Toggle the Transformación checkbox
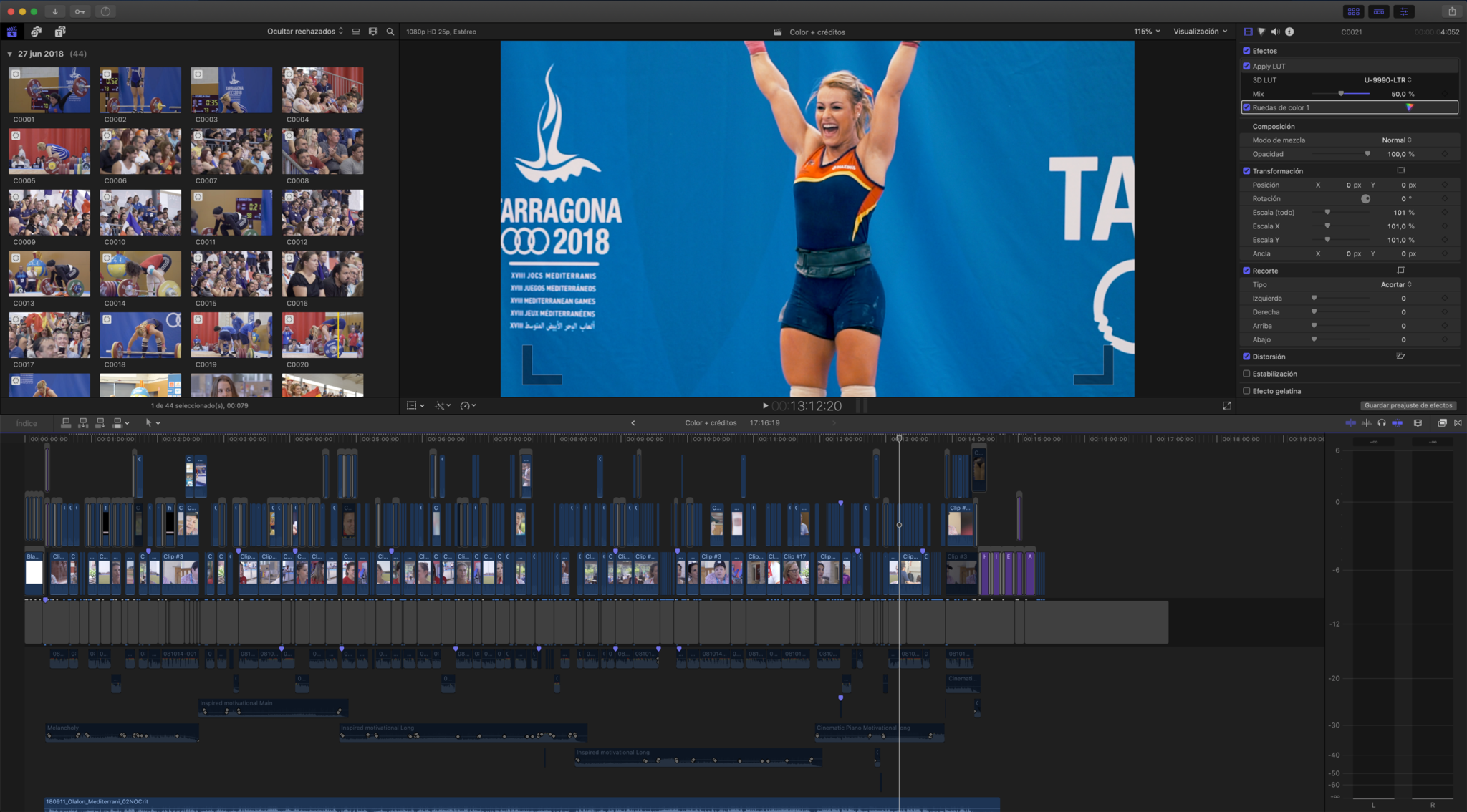Image resolution: width=1467 pixels, height=812 pixels. (1246, 171)
